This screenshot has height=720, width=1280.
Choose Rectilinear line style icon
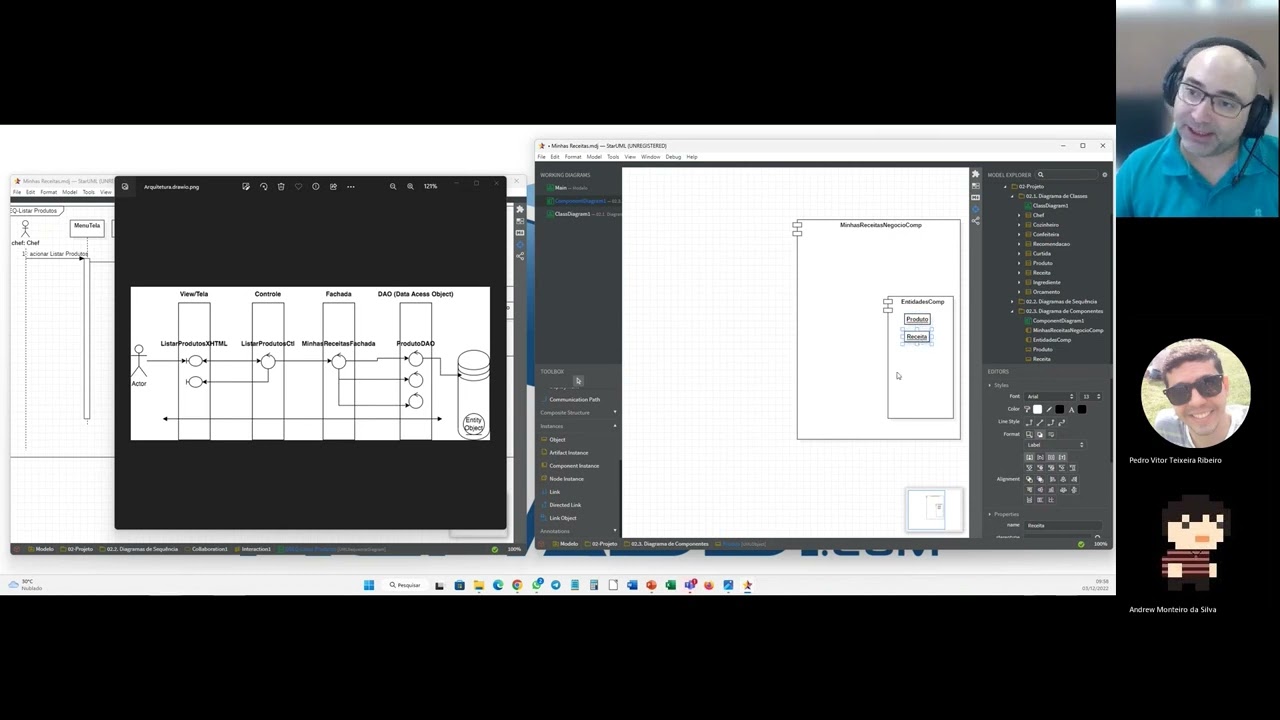1029,422
